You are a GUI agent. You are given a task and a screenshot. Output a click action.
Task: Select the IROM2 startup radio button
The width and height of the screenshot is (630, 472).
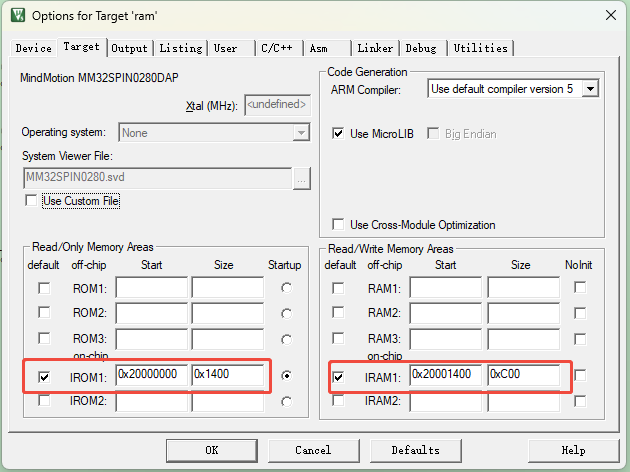(x=288, y=401)
